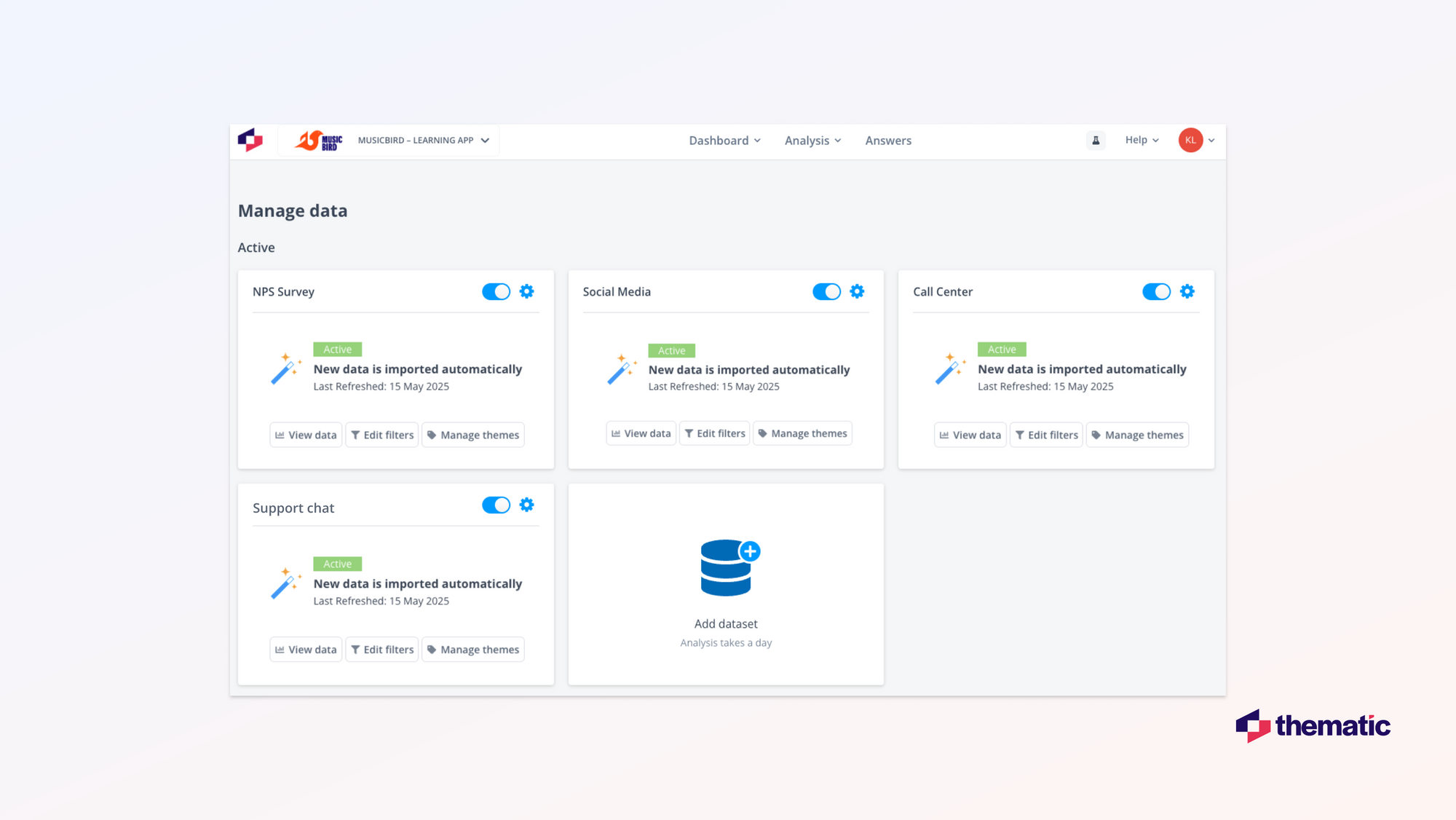Image resolution: width=1456 pixels, height=820 pixels.
Task: Open Call Center settings gear
Action: [1187, 291]
